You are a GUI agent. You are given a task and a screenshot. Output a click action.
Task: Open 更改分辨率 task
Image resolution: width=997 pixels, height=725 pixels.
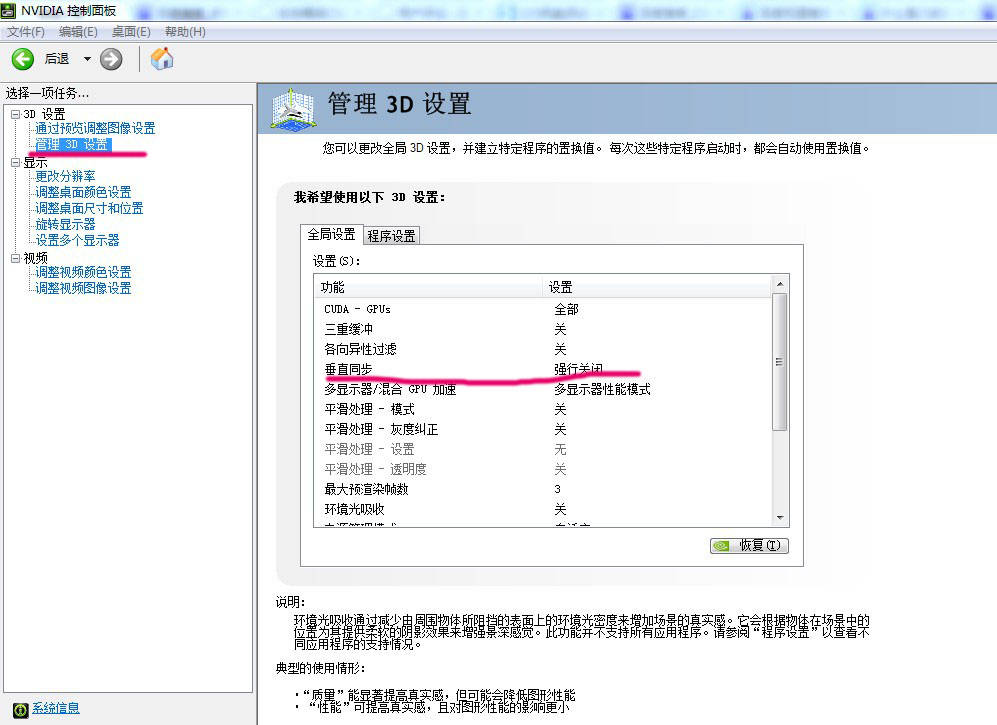point(65,176)
